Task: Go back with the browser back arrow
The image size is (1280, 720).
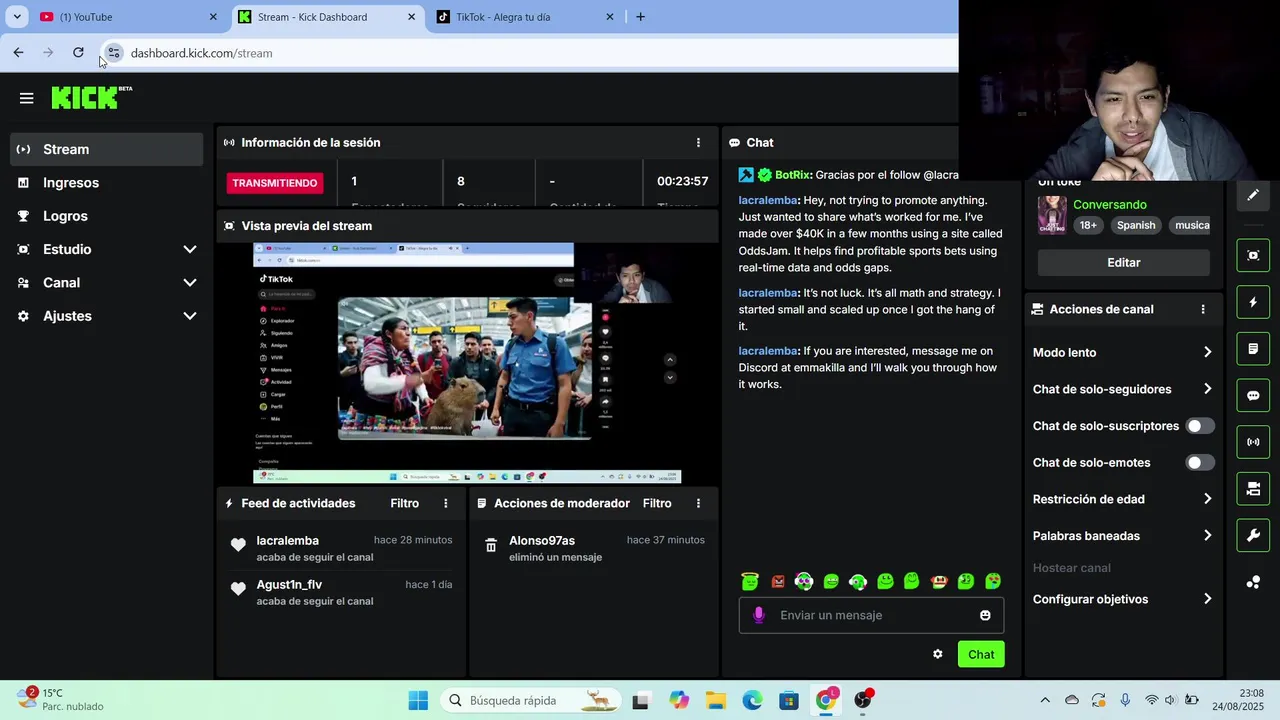Action: (x=18, y=52)
